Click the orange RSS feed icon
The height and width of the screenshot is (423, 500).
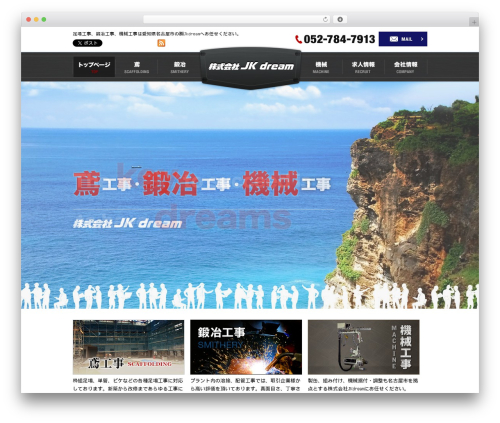coord(161,43)
